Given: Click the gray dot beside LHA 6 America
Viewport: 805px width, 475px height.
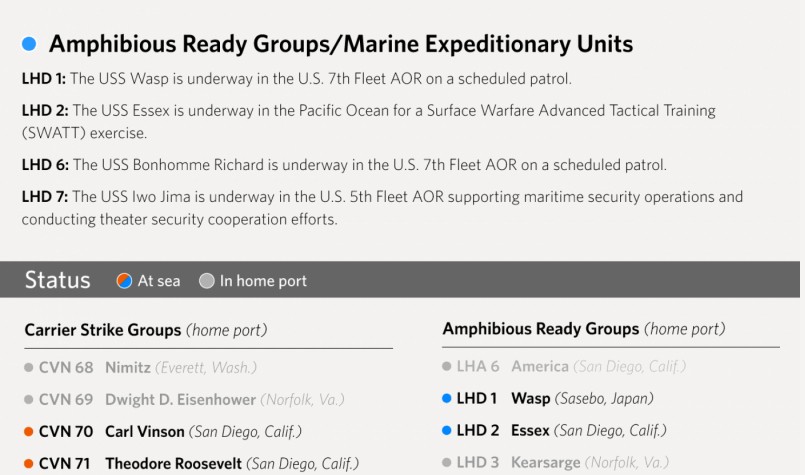Looking at the screenshot, I should (x=447, y=366).
